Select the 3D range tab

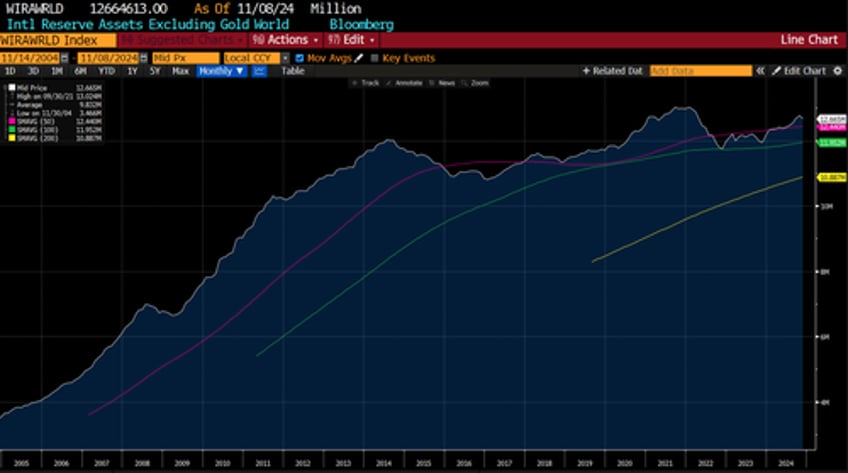tap(33, 71)
